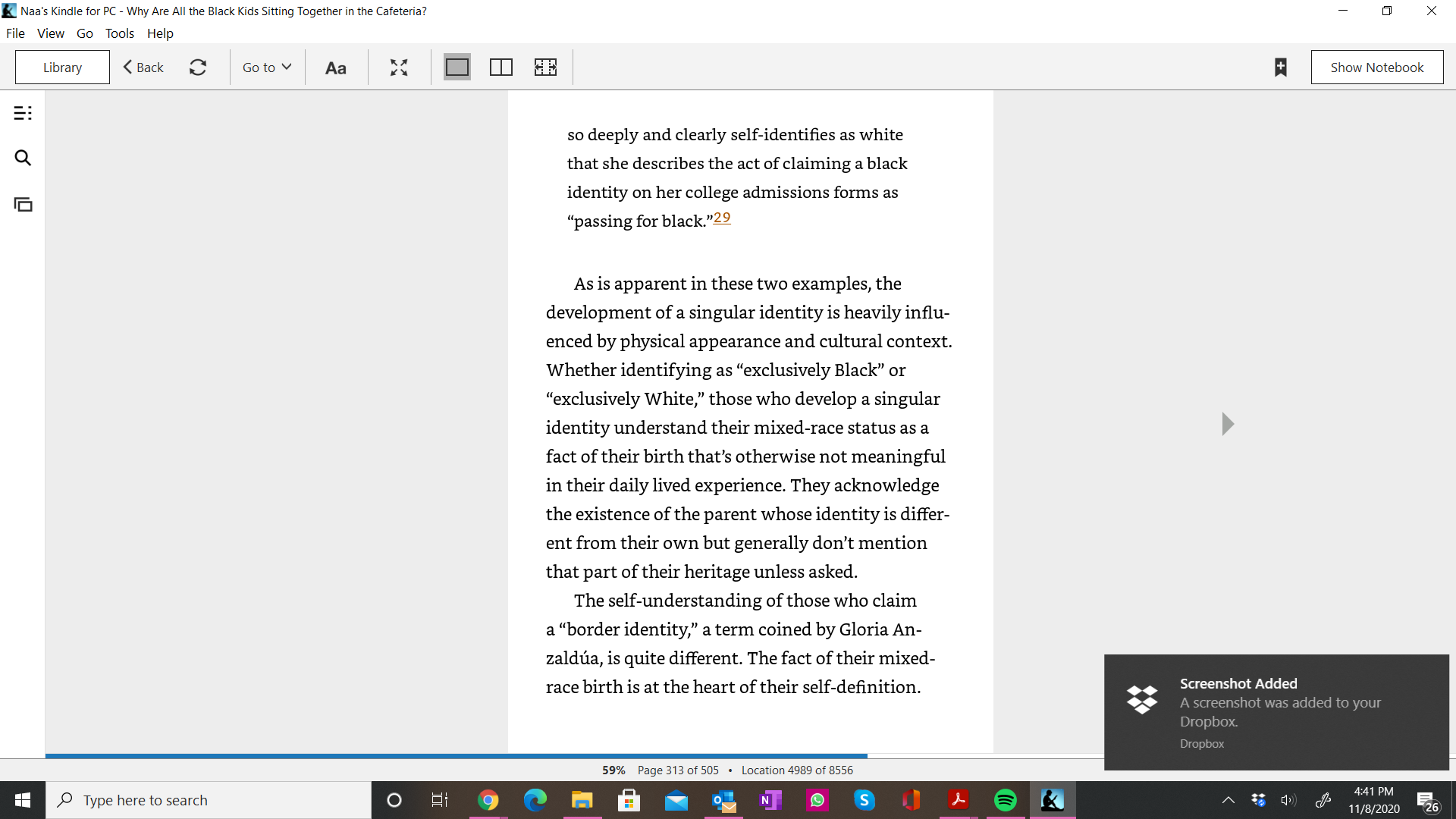1456x819 pixels.
Task: Click the Kindle icon on the taskbar
Action: 1053,800
